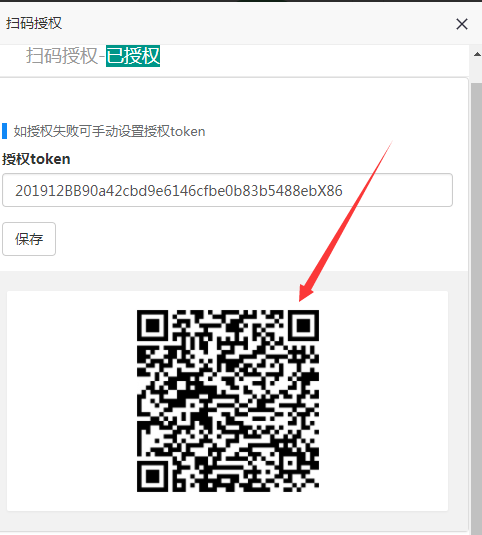Click scrollbar track above the thumb

[x=477, y=71]
